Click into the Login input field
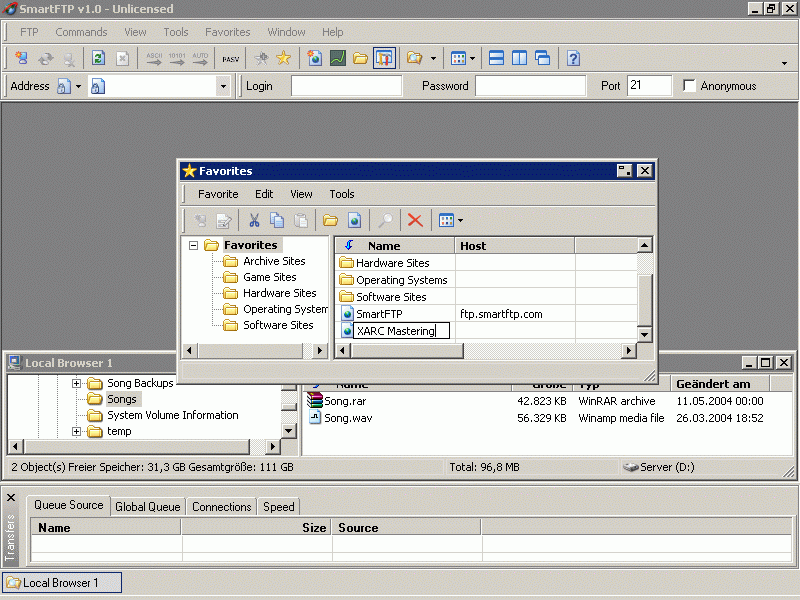The width and height of the screenshot is (800, 600). pos(346,86)
